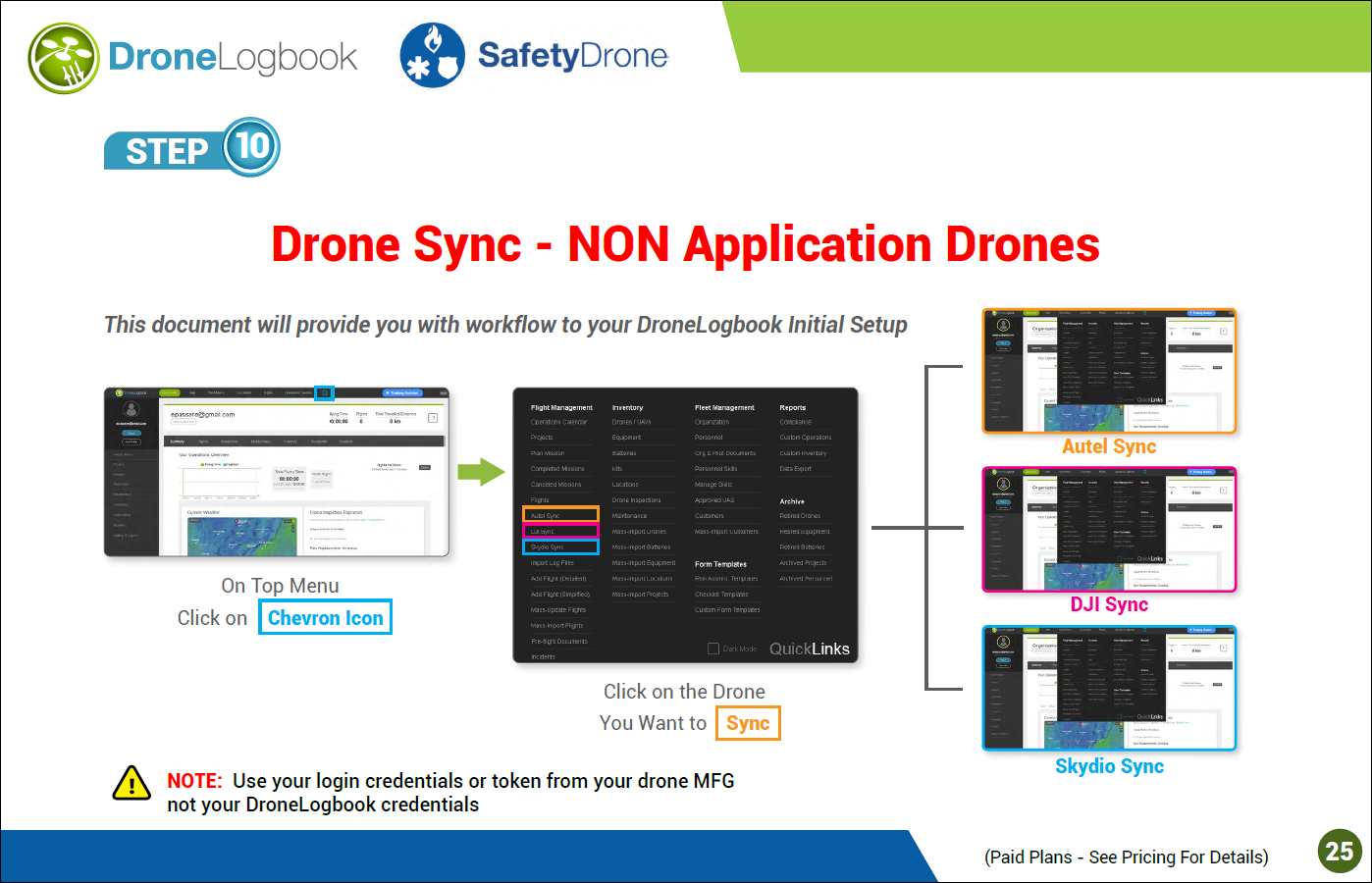Screen dimensions: 1372x883
Task: Open Drones / UAVs under Inventory
Action: point(631,422)
